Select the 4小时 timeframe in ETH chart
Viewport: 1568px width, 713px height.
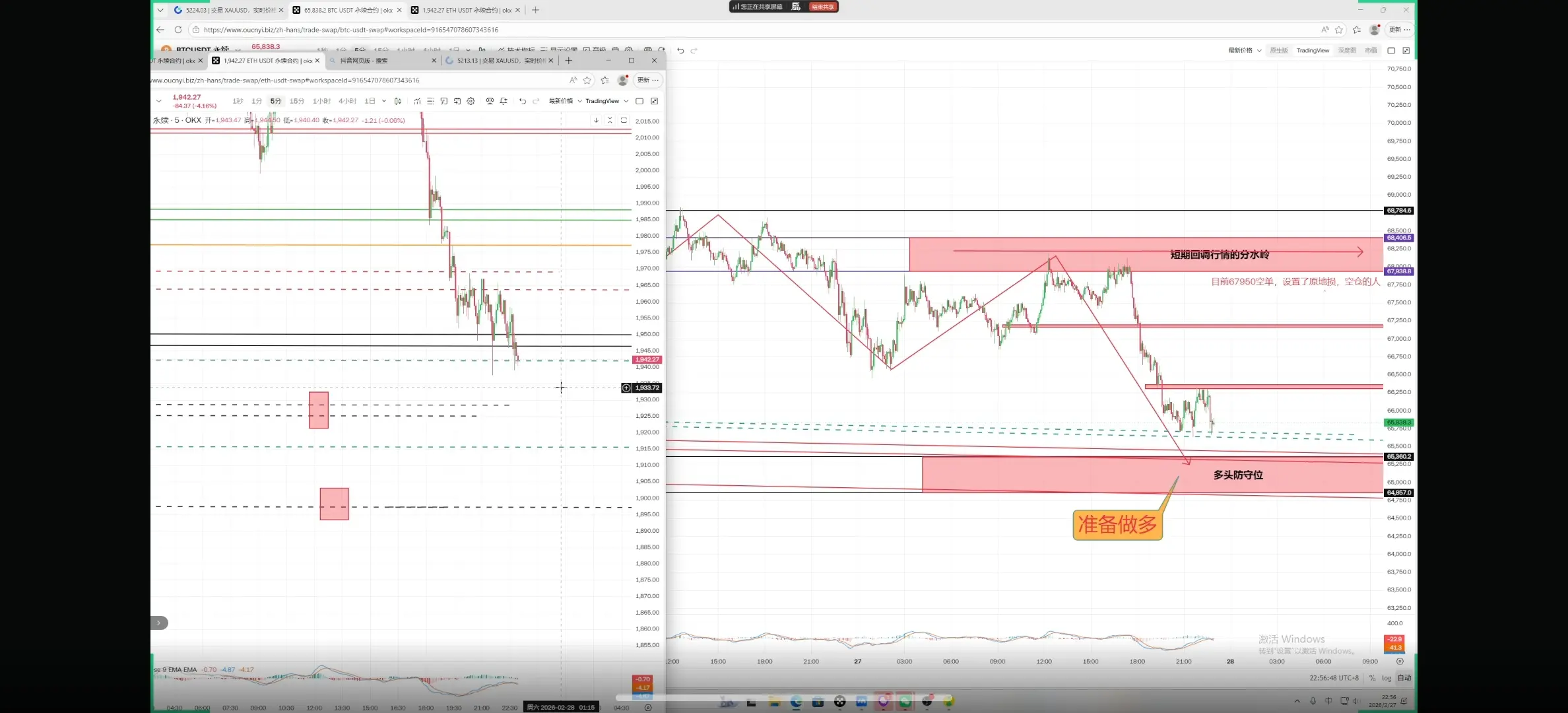pos(347,101)
